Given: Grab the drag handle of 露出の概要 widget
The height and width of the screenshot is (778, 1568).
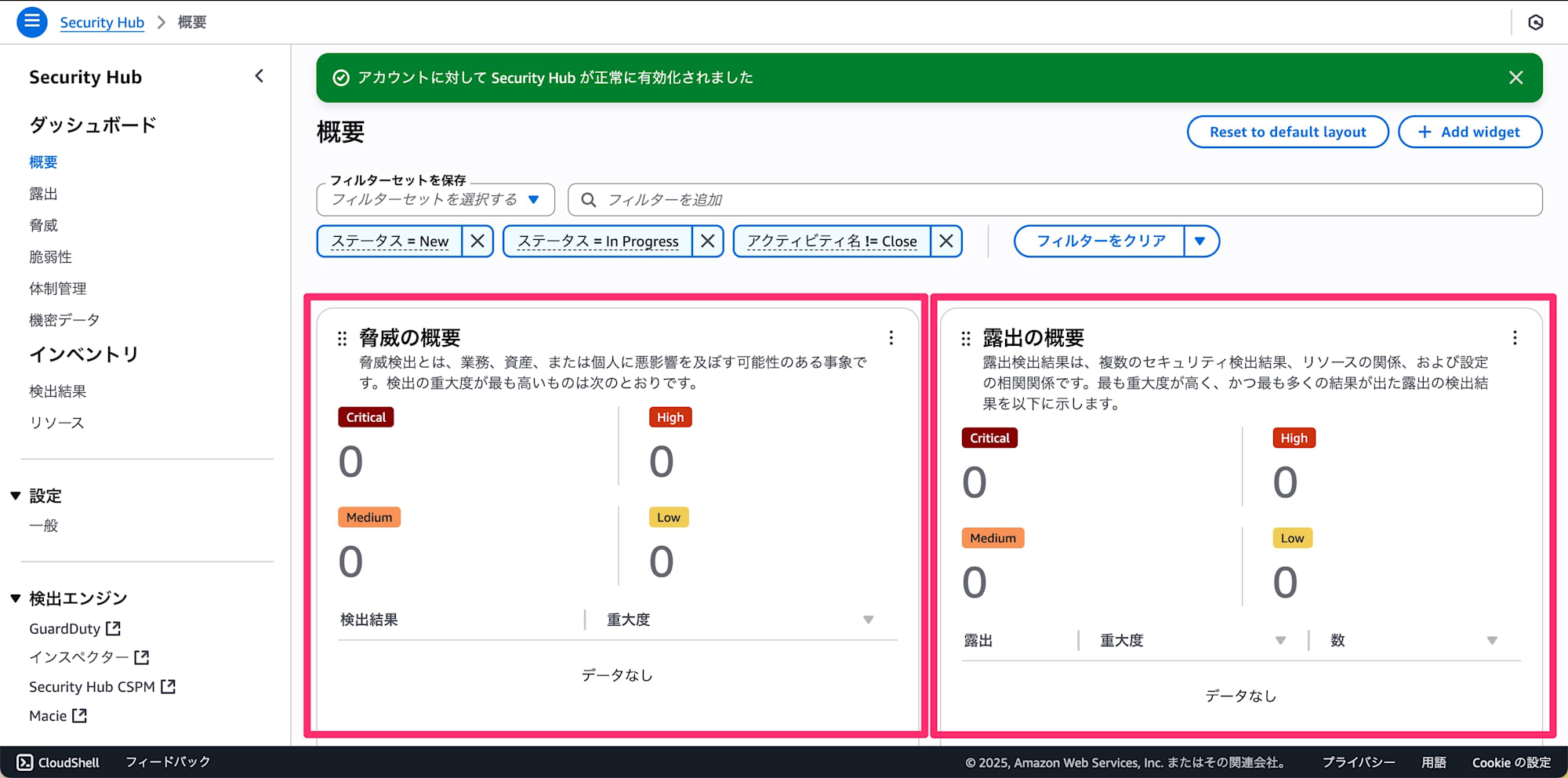Looking at the screenshot, I should click(x=966, y=338).
